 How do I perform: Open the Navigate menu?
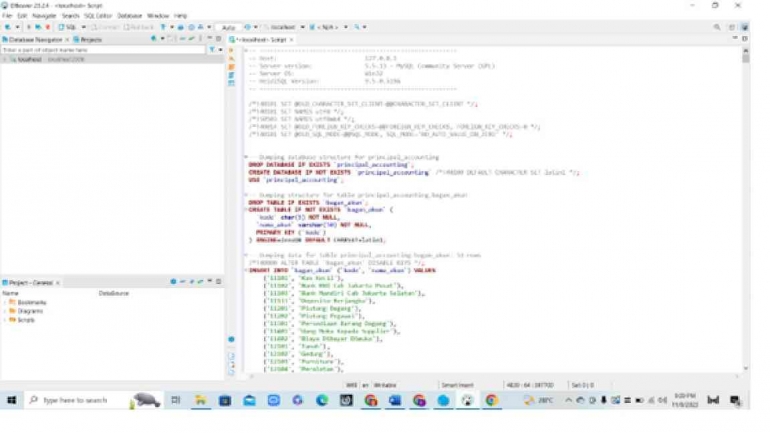[44, 16]
